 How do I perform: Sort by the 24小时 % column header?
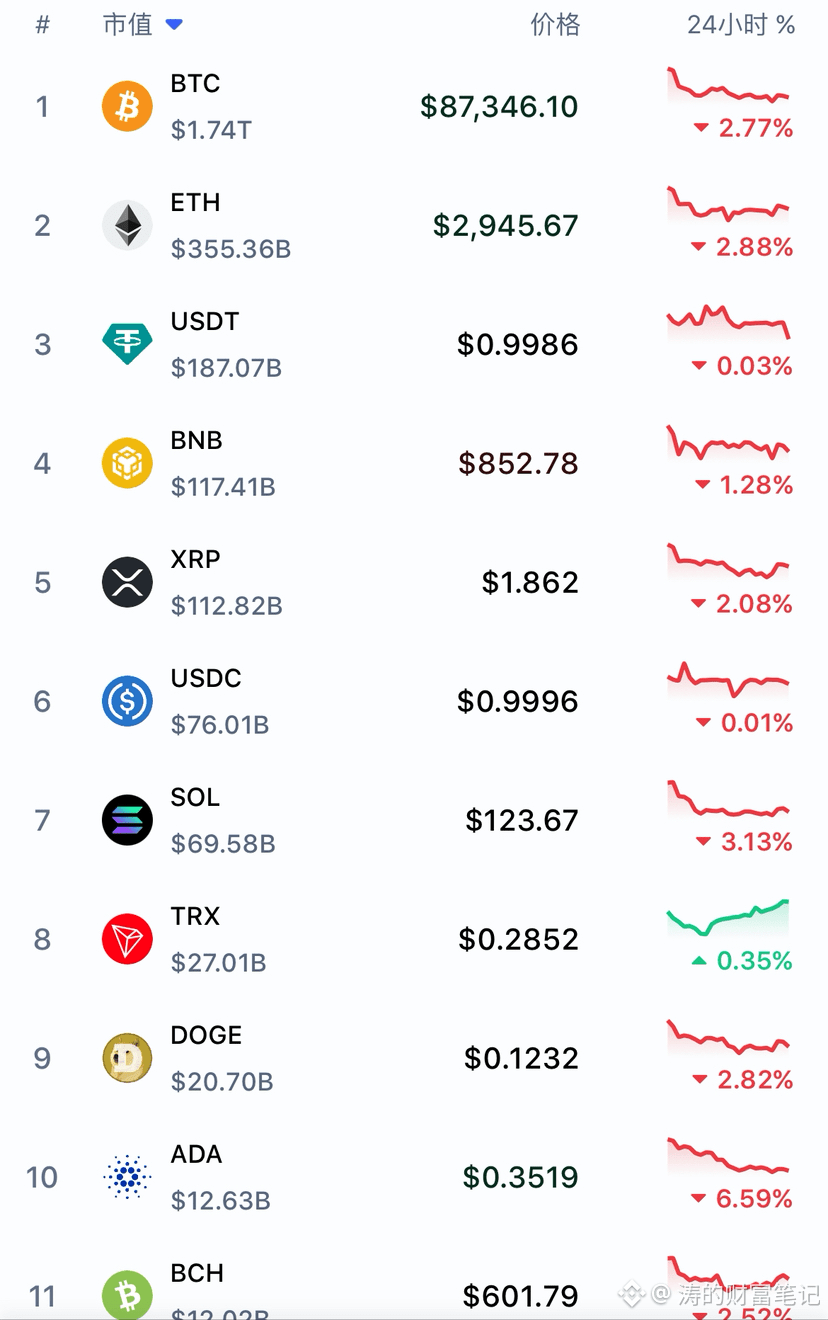(740, 25)
